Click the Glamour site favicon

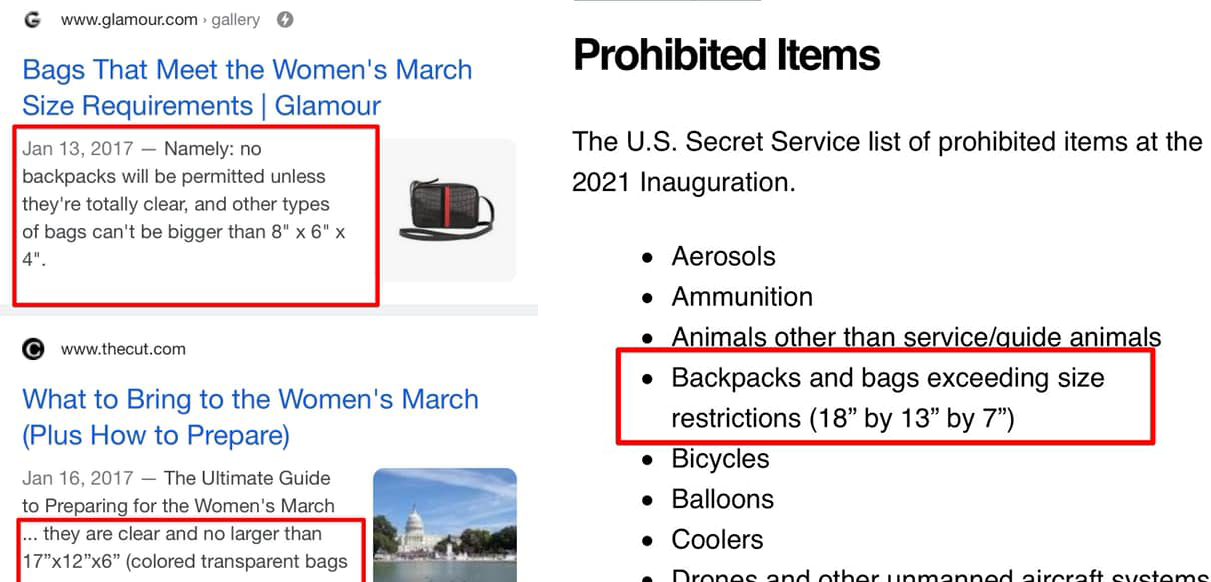click(x=32, y=20)
